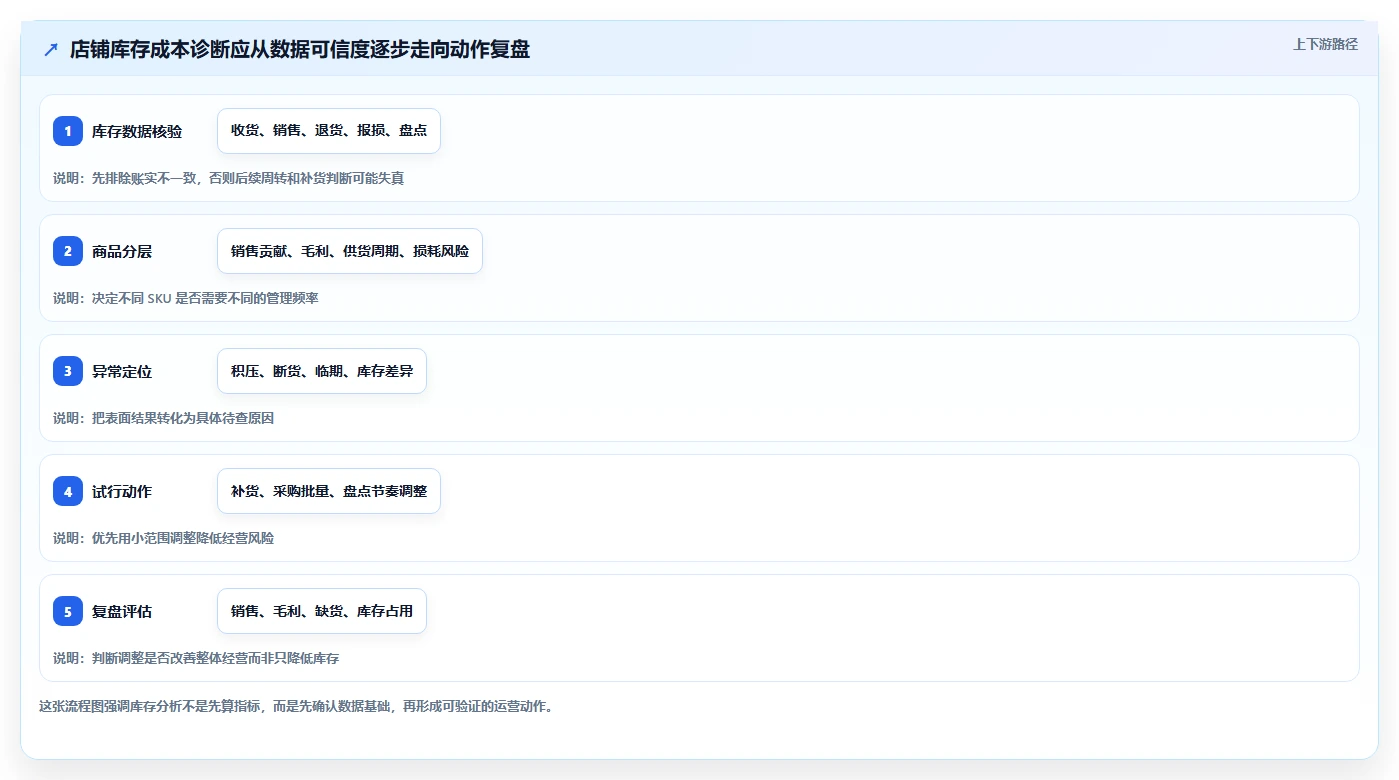Click the 异常定位 step title
Viewport: 1399px width, 780px height.
click(x=122, y=371)
